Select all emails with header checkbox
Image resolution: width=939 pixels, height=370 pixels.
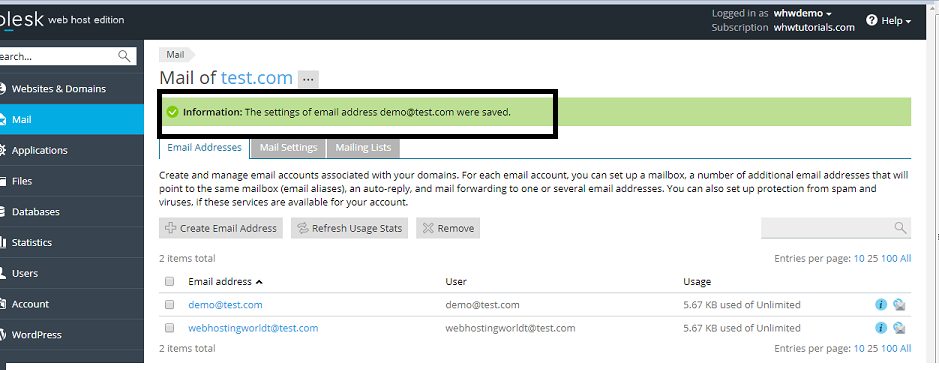click(x=169, y=281)
